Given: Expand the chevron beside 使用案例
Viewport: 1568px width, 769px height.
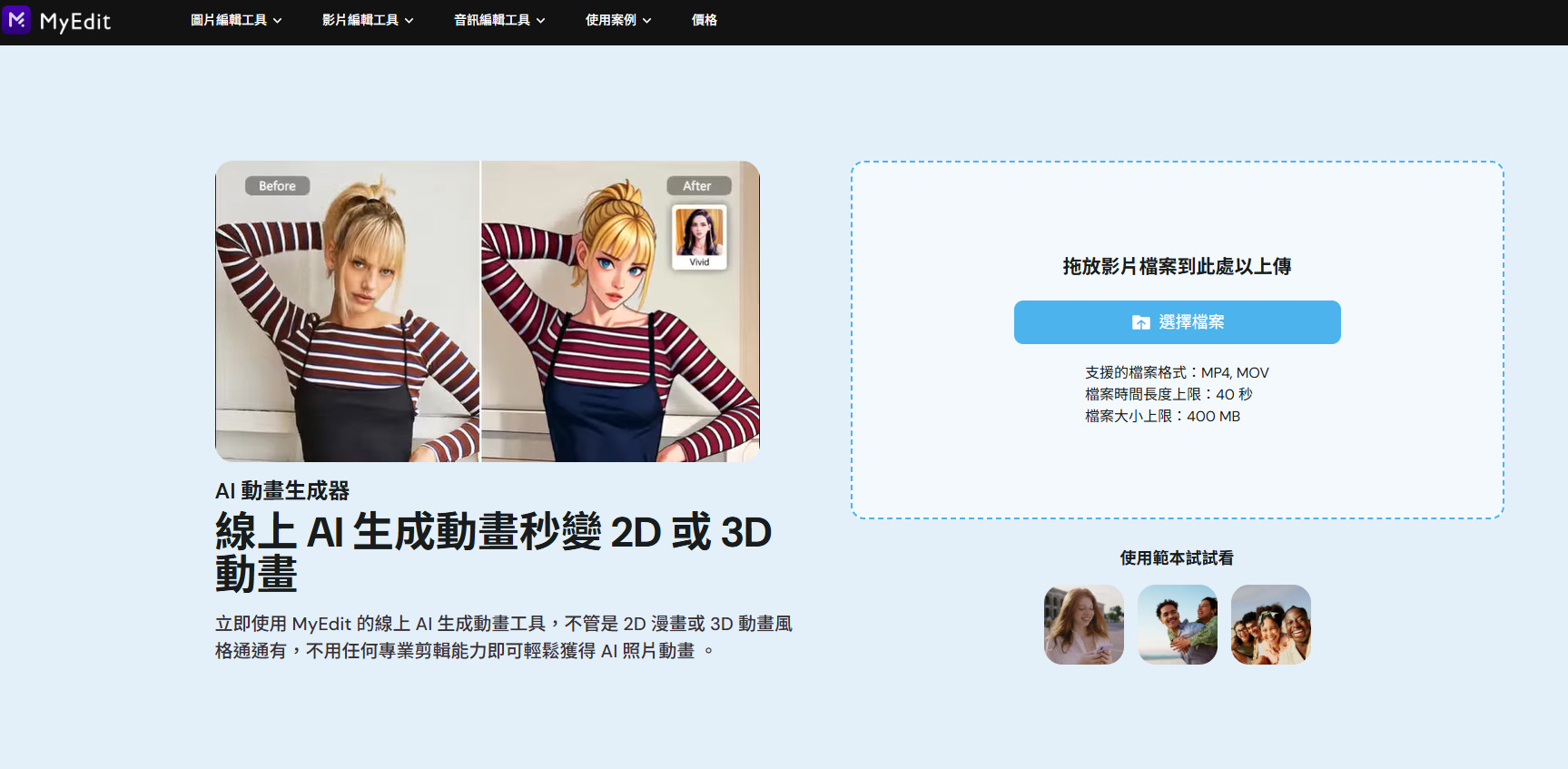Looking at the screenshot, I should tap(646, 21).
